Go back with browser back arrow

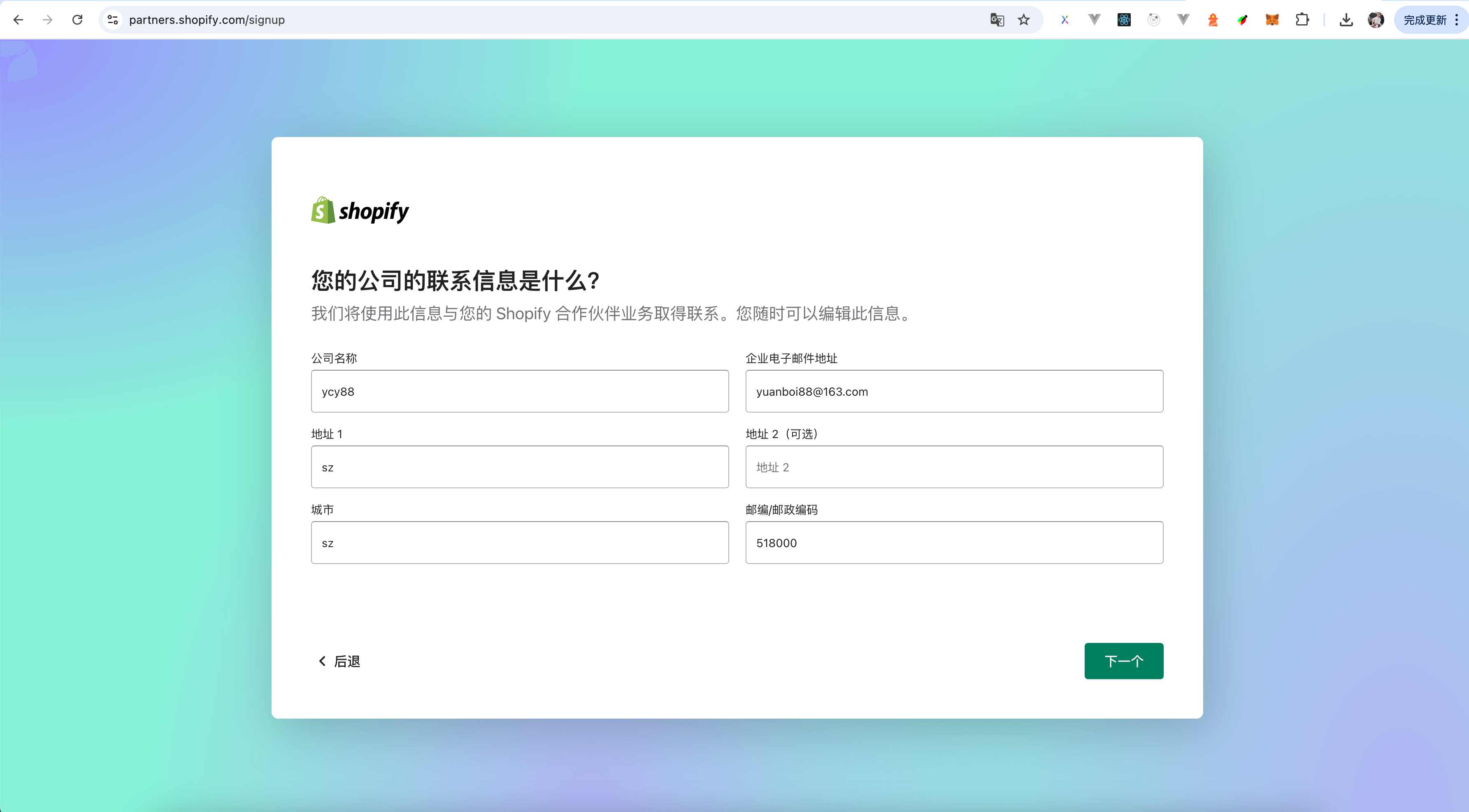point(18,20)
